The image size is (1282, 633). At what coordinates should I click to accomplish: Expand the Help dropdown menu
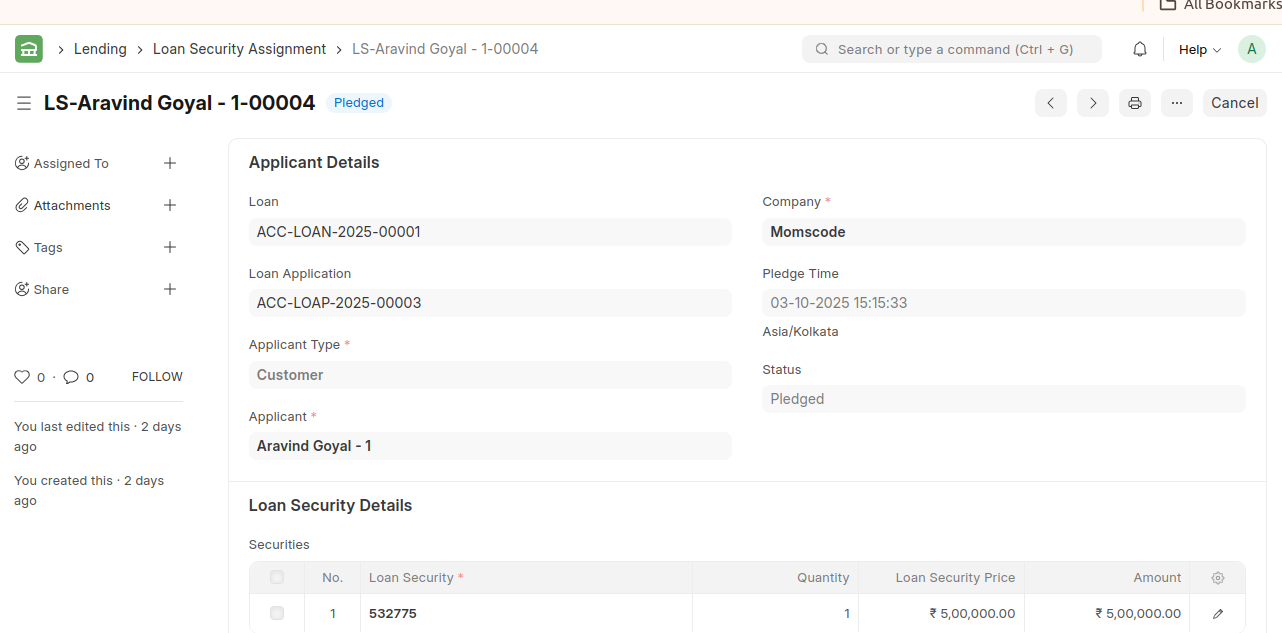[x=1199, y=49]
